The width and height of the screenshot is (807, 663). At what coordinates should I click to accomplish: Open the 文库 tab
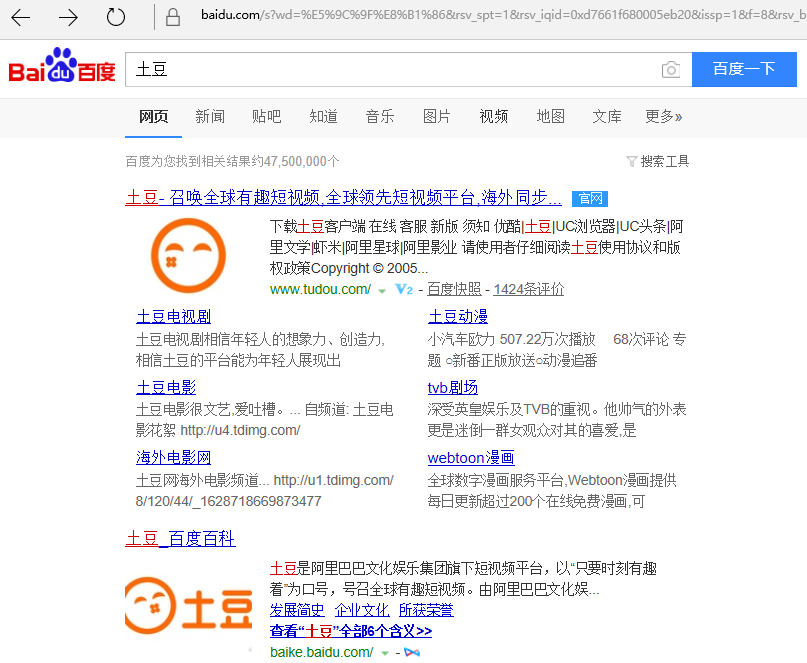607,116
